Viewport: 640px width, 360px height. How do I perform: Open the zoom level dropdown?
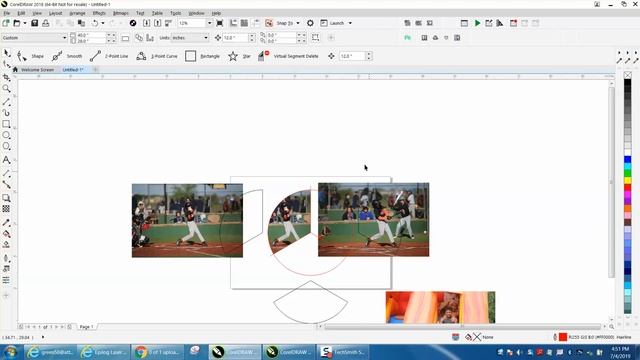click(x=209, y=23)
